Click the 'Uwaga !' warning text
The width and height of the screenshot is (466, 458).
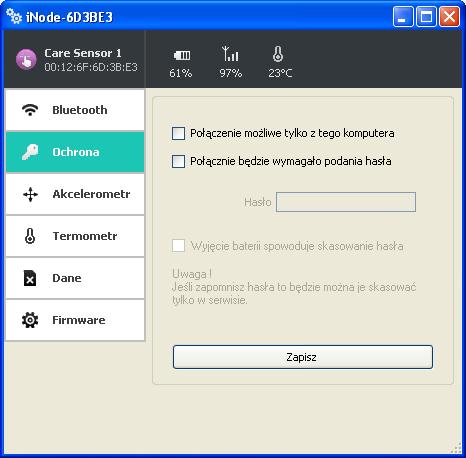[192, 274]
